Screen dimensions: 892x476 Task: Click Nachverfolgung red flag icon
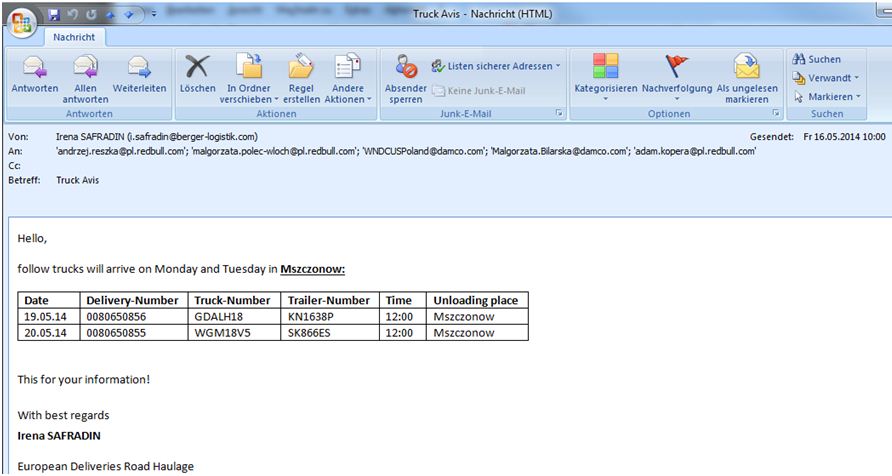676,66
